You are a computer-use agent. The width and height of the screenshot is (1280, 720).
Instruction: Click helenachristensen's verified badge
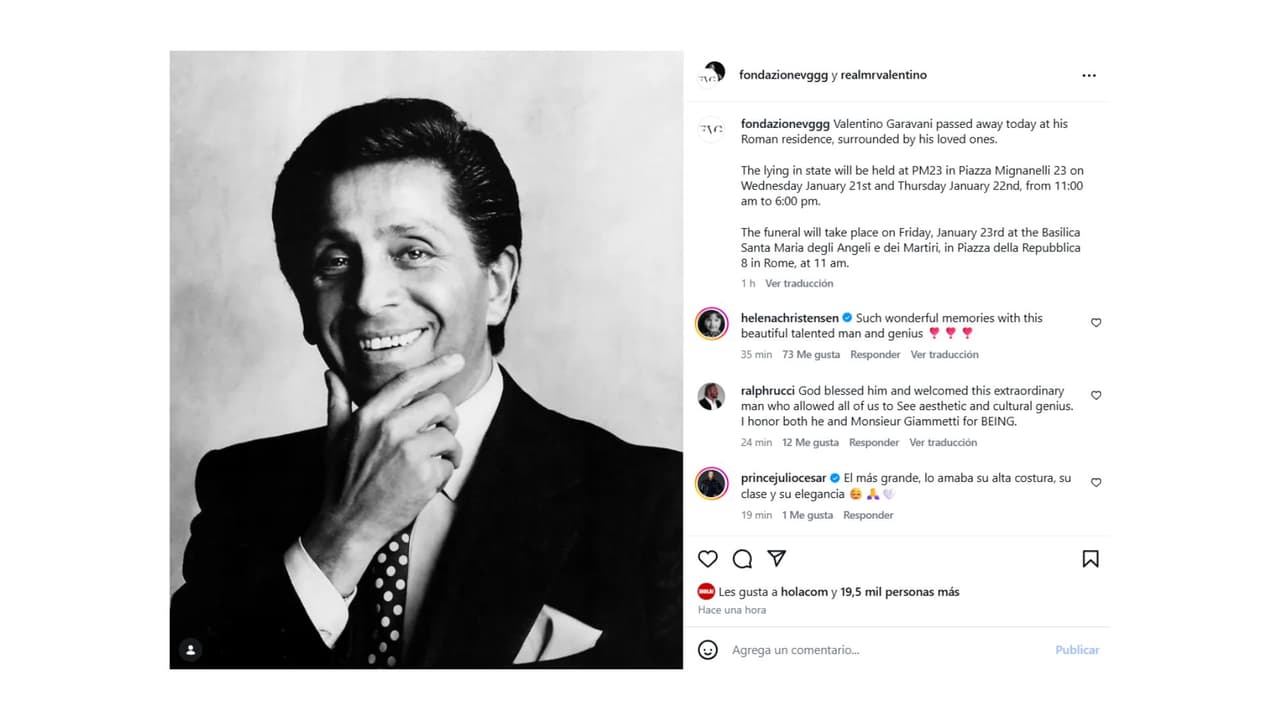point(845,317)
